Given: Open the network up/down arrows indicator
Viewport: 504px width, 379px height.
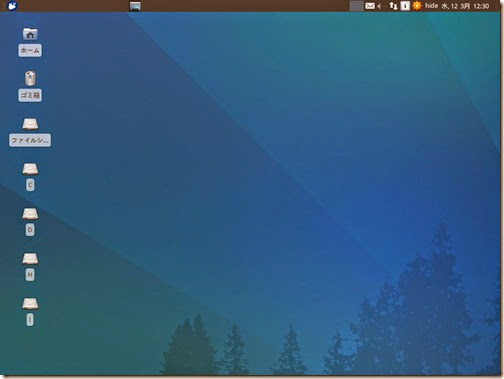Looking at the screenshot, I should pyautogui.click(x=393, y=6).
